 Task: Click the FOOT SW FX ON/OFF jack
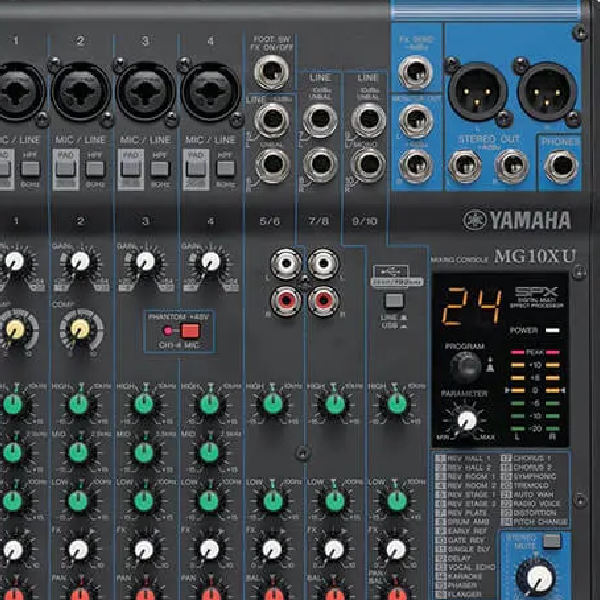(272, 72)
